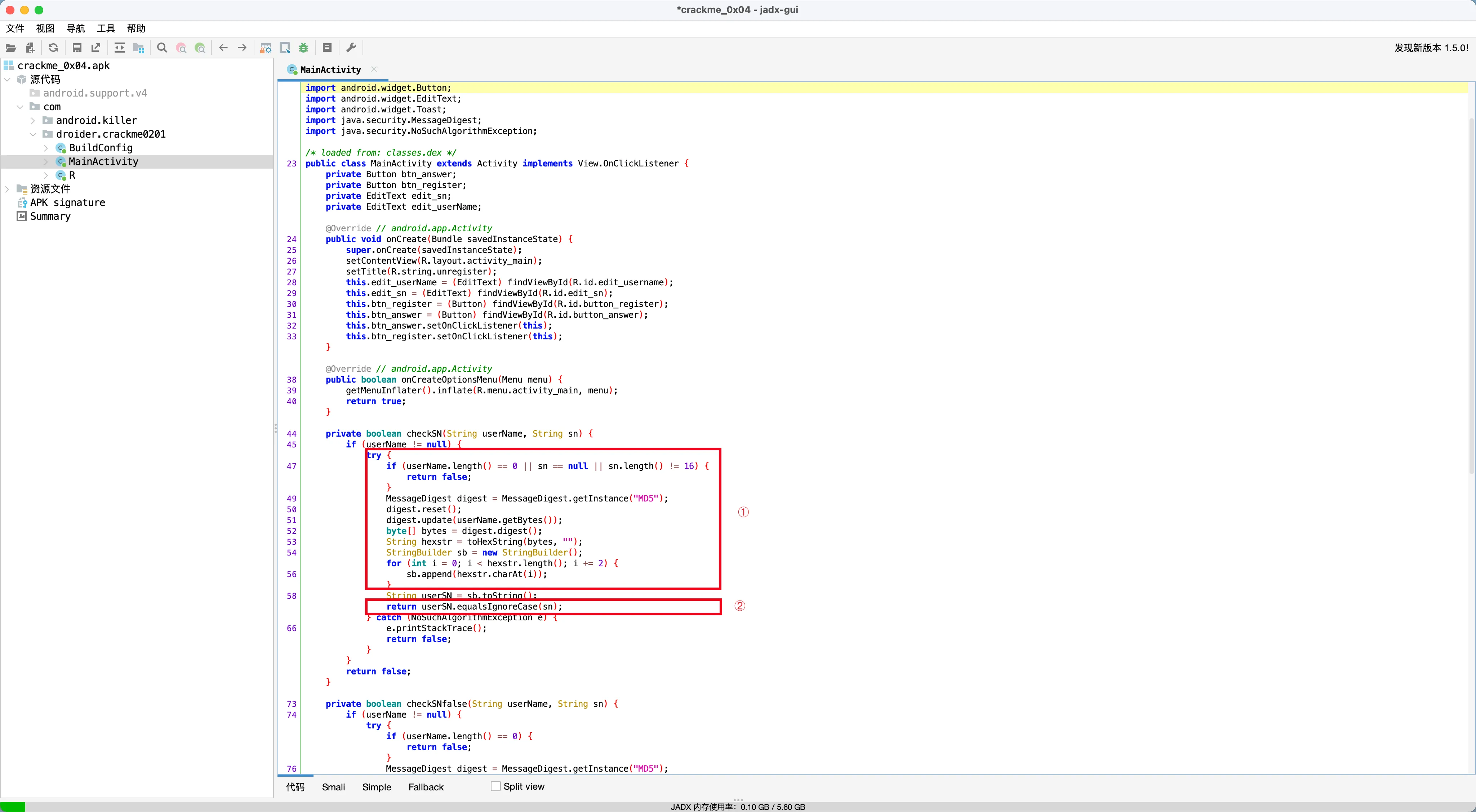Viewport: 1476px width, 812px height.
Task: Enable the Split view checkbox
Action: click(x=495, y=786)
